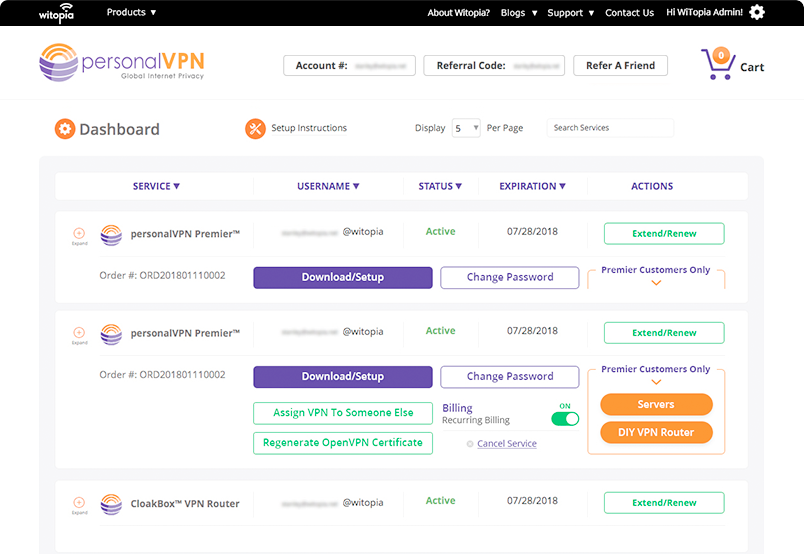Click the Billing label
The image size is (804, 554).
point(457,408)
